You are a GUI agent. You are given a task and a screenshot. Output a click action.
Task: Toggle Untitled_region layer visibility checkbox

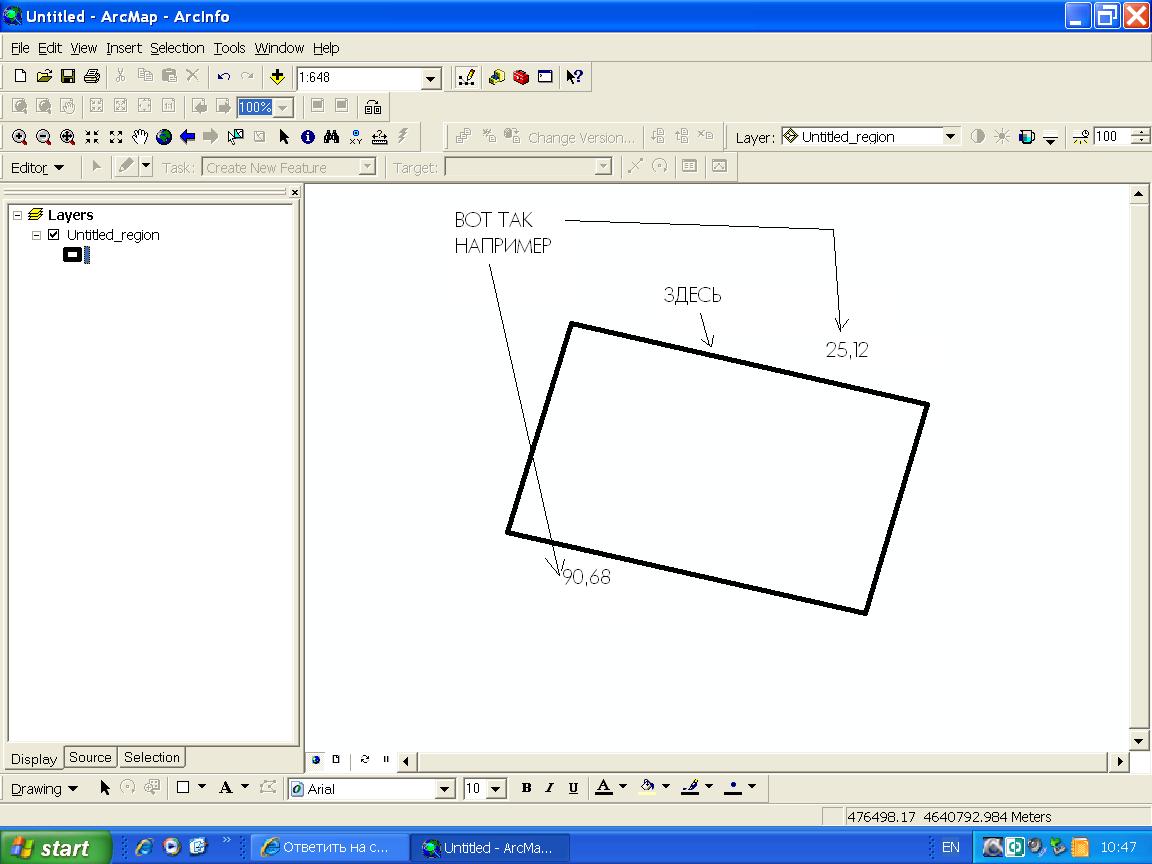coord(54,235)
